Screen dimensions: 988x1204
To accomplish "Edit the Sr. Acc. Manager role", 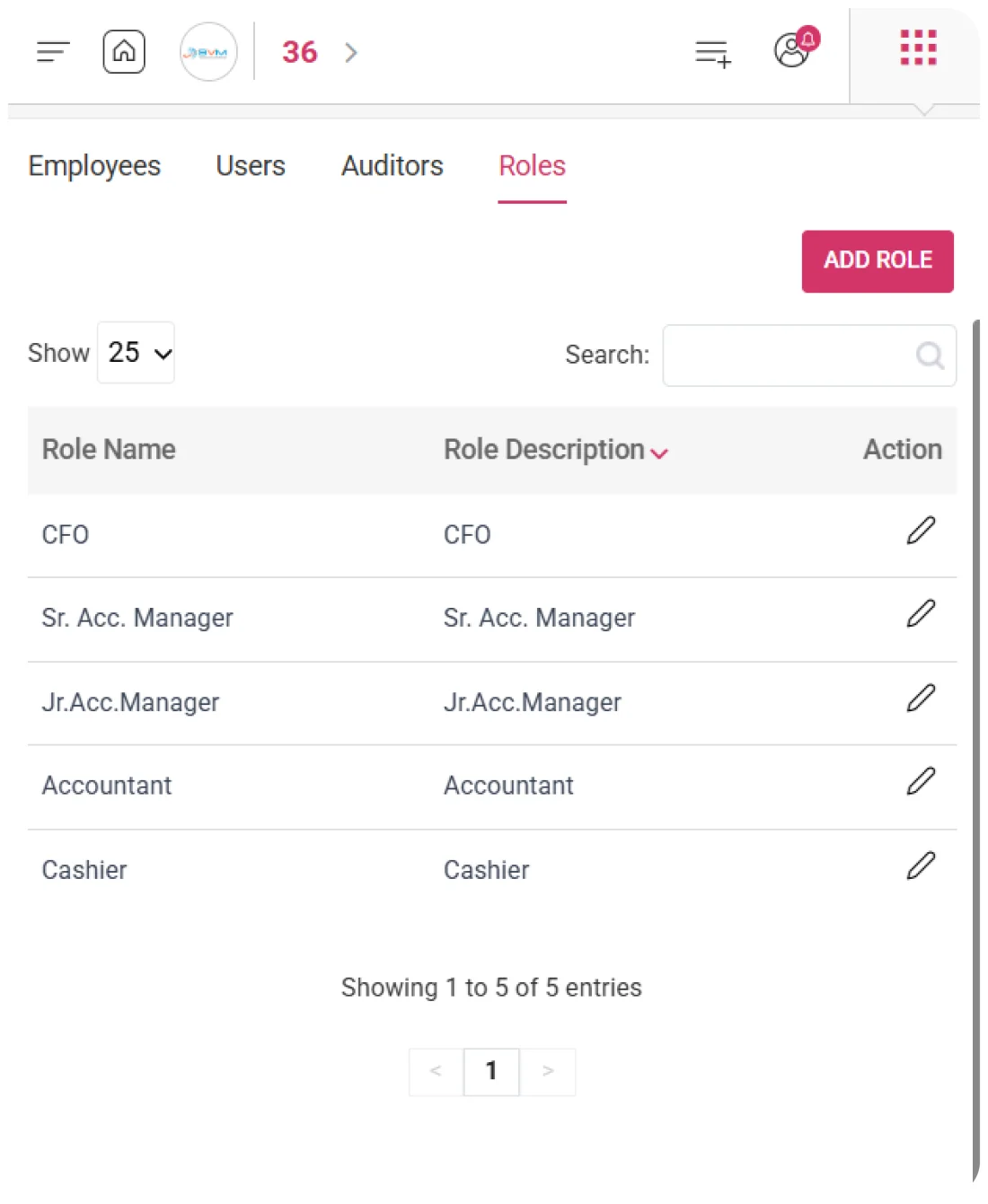I will tap(921, 614).
